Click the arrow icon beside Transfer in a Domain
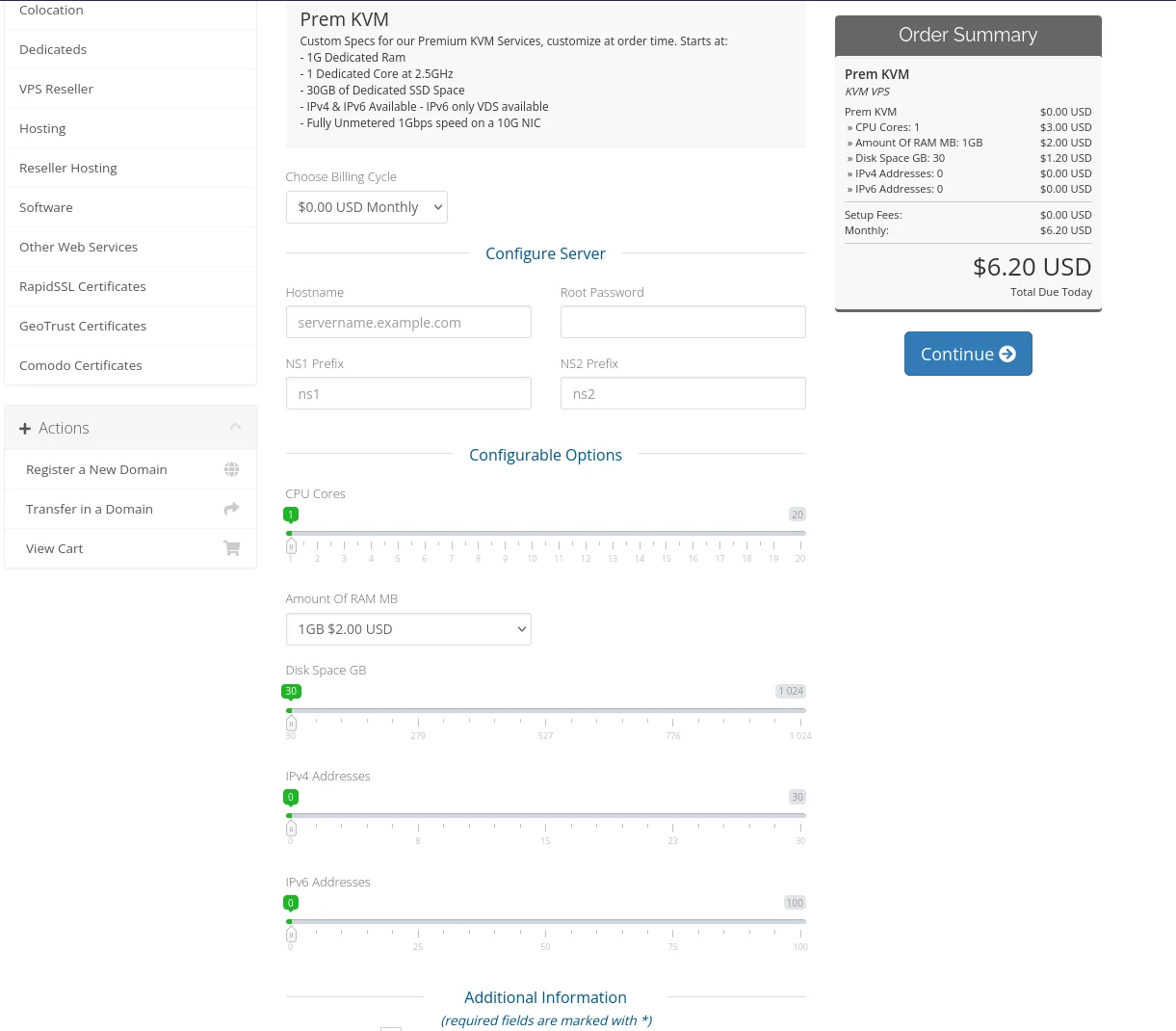 (231, 509)
